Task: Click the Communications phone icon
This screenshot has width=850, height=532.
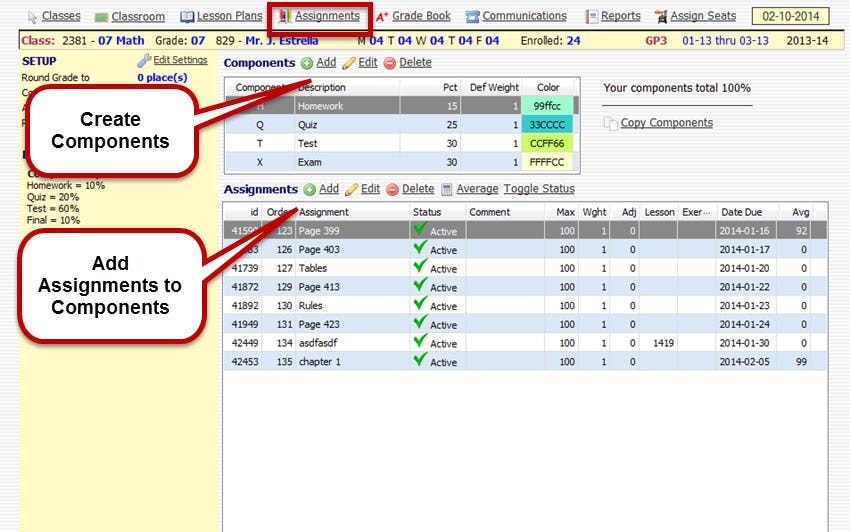Action: 473,17
